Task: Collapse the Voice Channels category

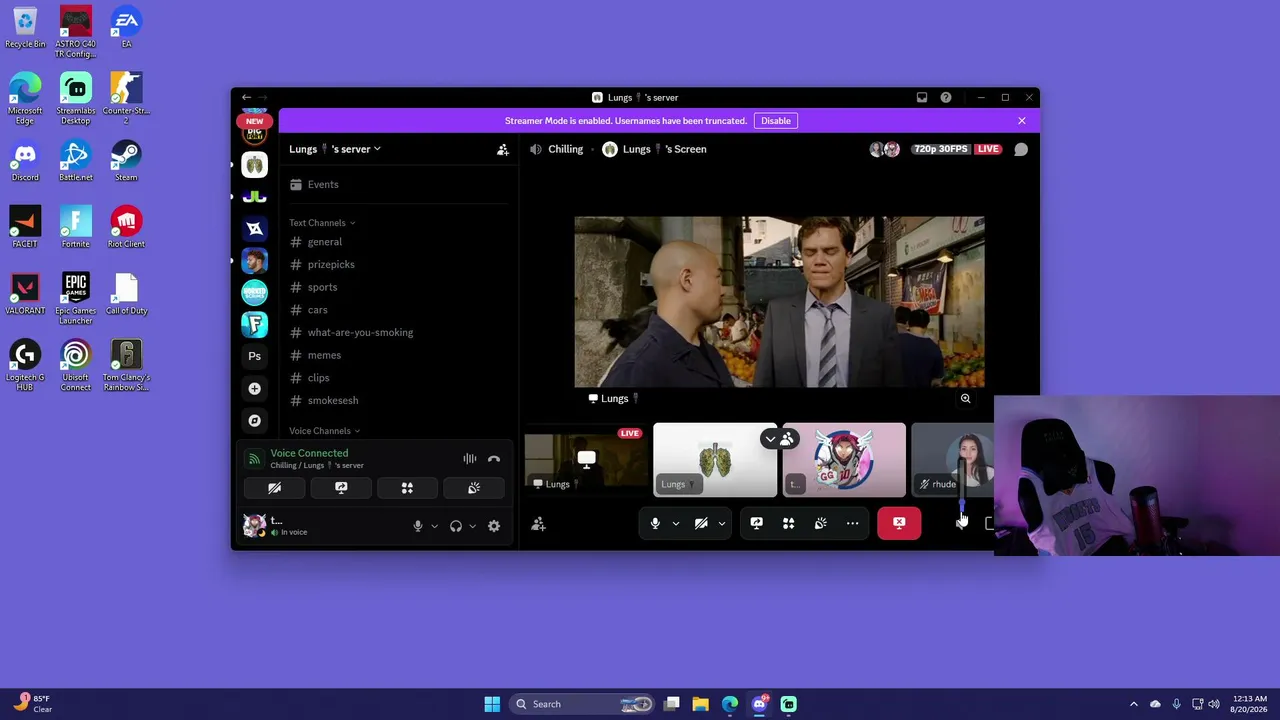Action: coord(325,431)
